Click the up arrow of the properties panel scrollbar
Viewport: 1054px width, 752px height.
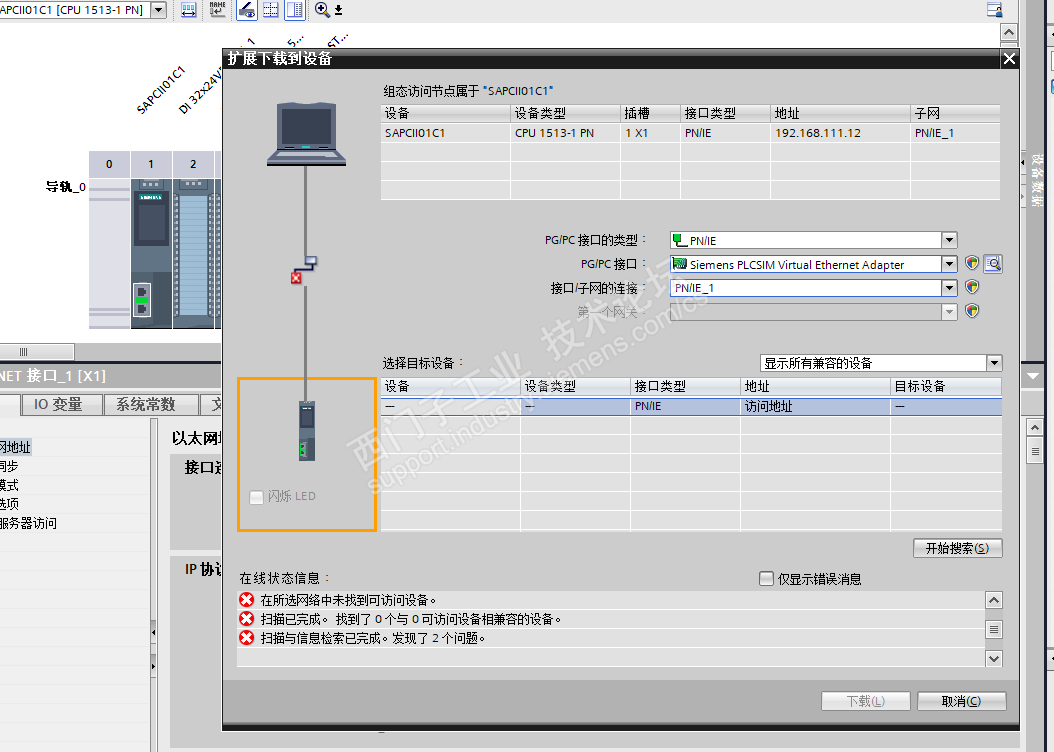(1035, 427)
